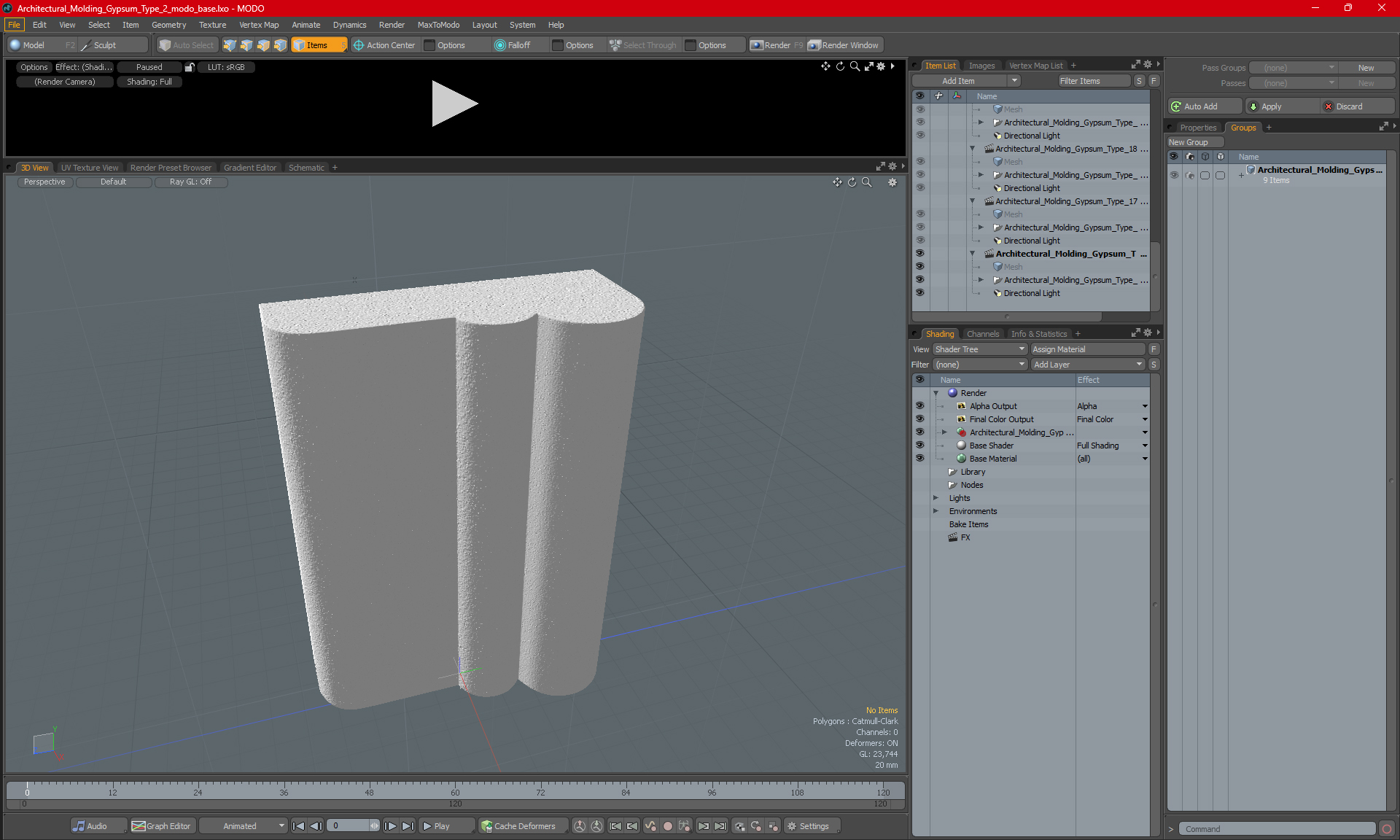Open Add Layer dropdown
Screen dimensions: 1400x840
point(1088,365)
